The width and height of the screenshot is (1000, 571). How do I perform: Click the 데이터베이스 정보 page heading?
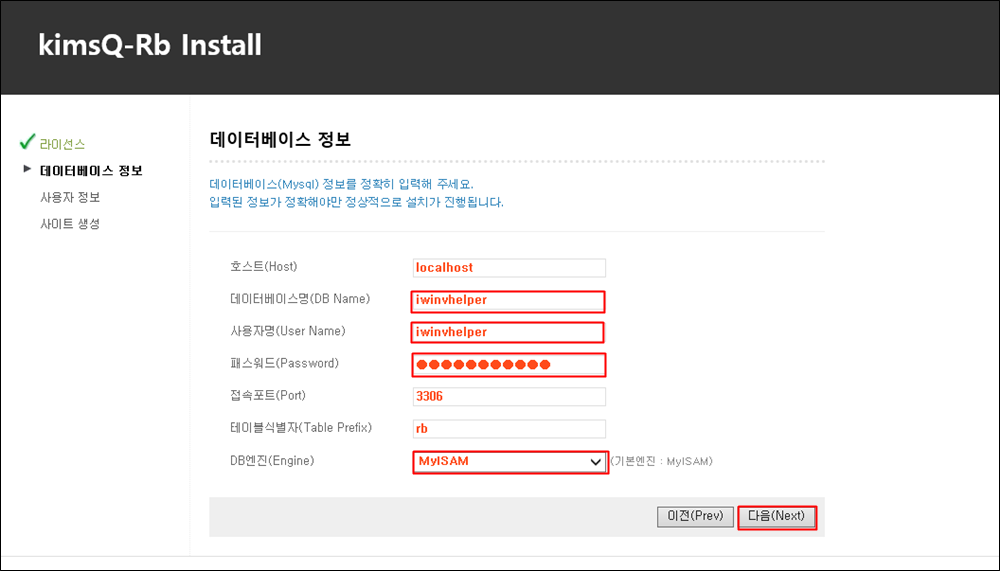pos(281,139)
